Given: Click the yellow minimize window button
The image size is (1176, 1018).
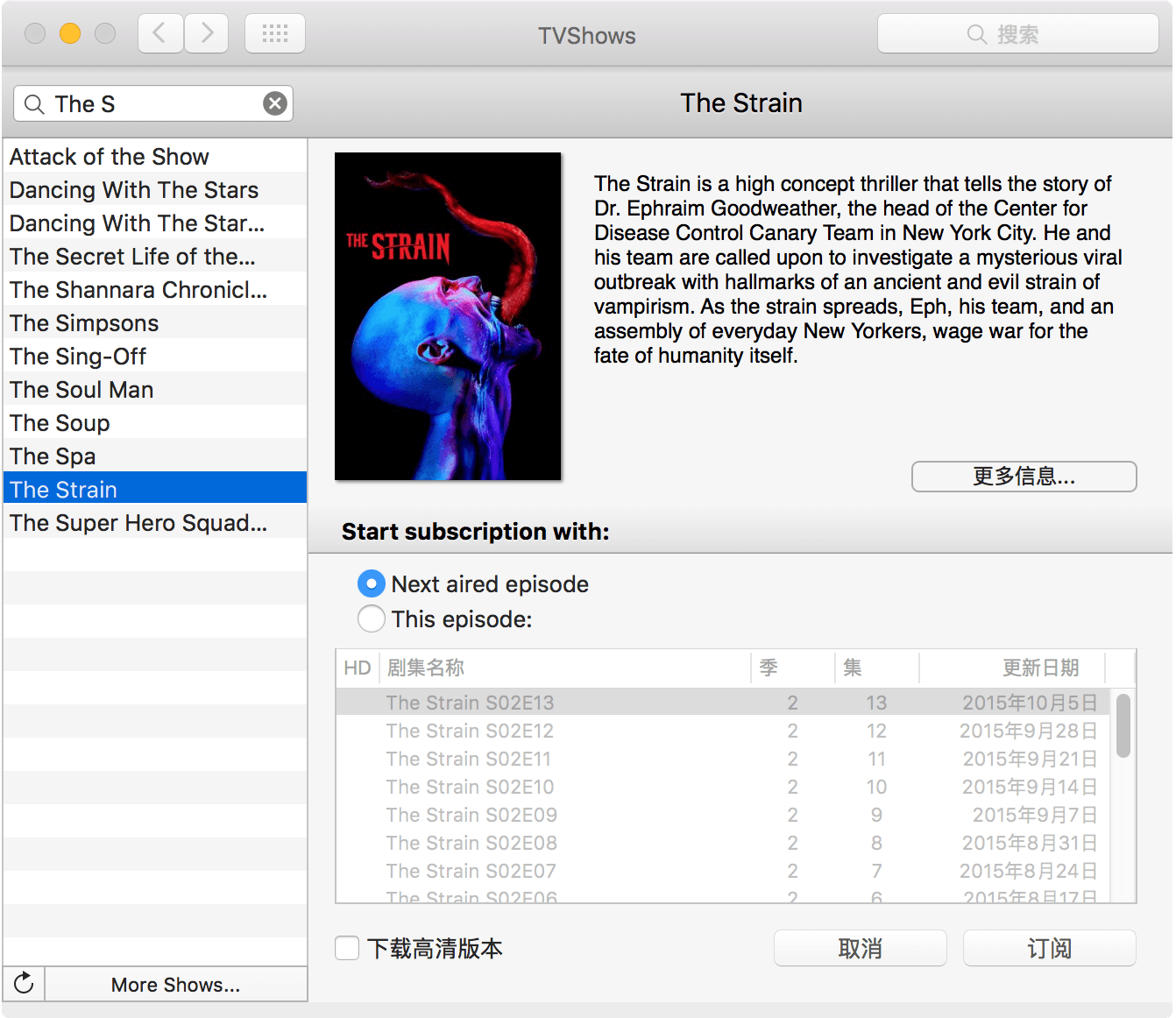Looking at the screenshot, I should pos(70,33).
